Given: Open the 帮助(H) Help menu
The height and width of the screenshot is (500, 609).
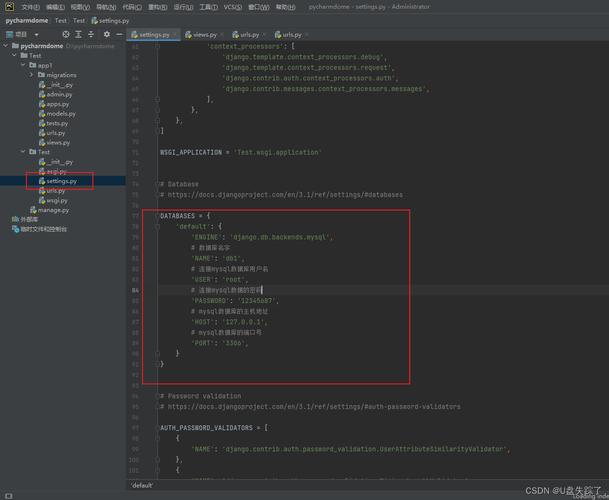Looking at the screenshot, I should click(x=285, y=7).
